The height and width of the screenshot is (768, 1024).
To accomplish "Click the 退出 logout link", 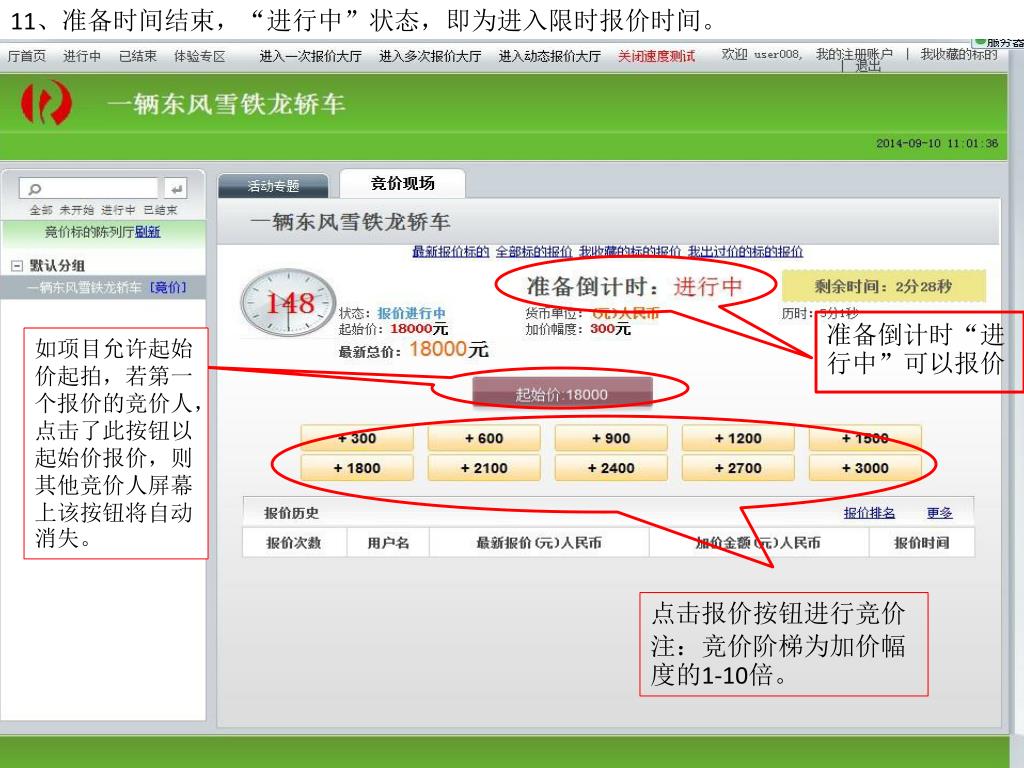I will (x=868, y=66).
